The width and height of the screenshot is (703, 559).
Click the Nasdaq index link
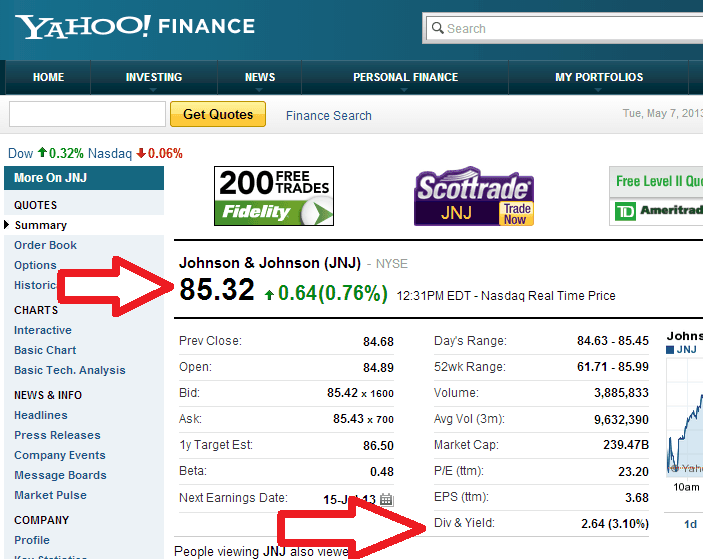110,153
